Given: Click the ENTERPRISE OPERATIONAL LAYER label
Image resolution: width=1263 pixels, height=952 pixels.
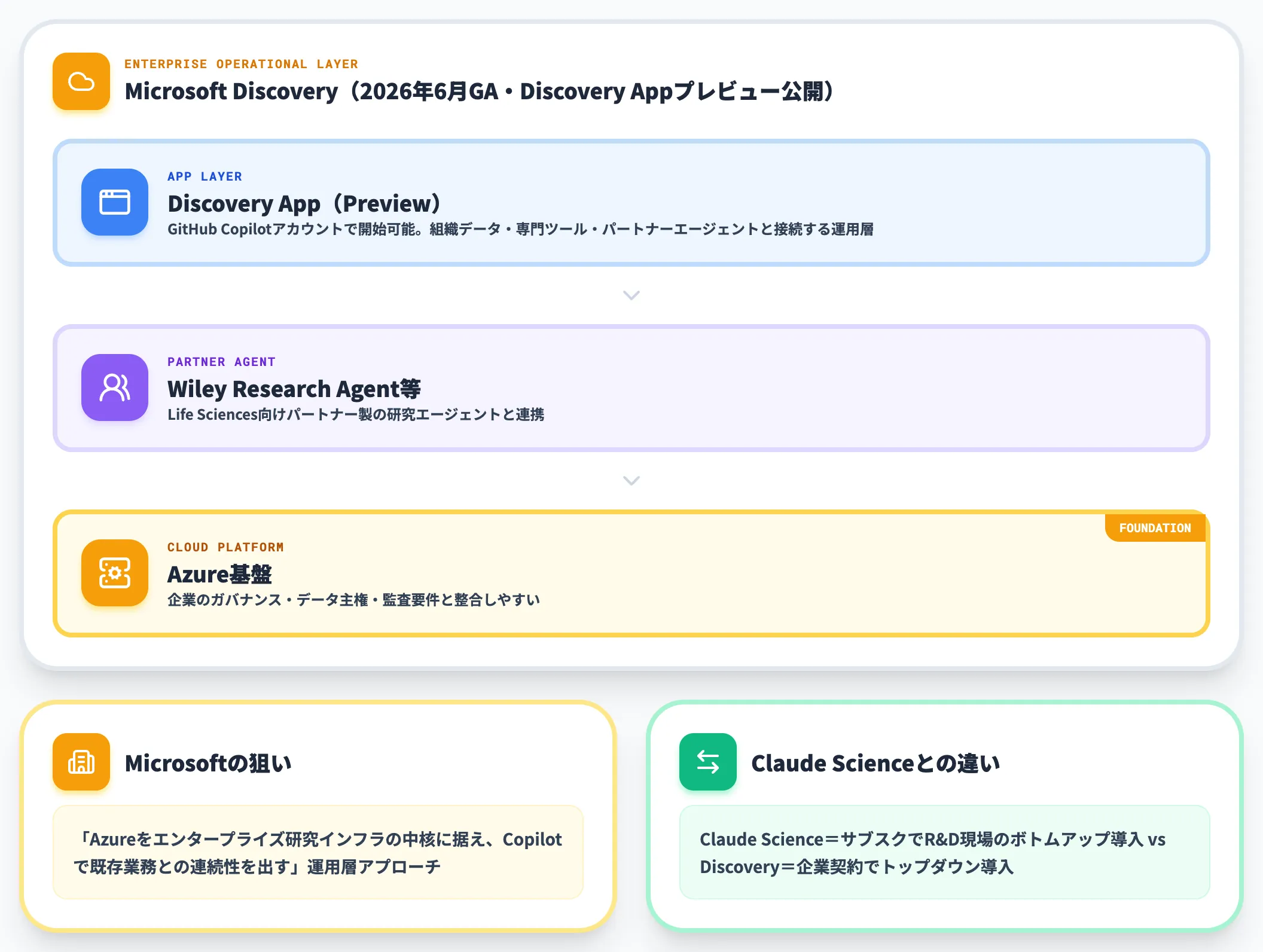Looking at the screenshot, I should pos(241,64).
